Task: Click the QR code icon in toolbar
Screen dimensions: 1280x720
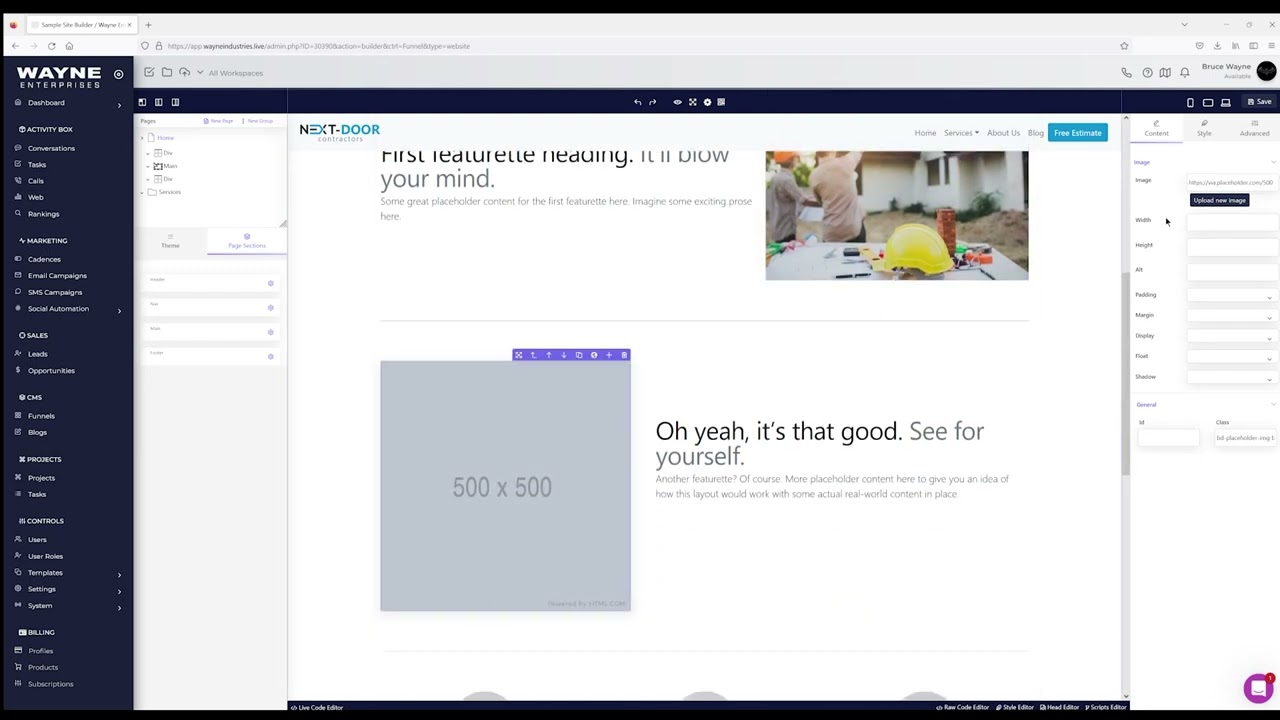Action: (721, 102)
